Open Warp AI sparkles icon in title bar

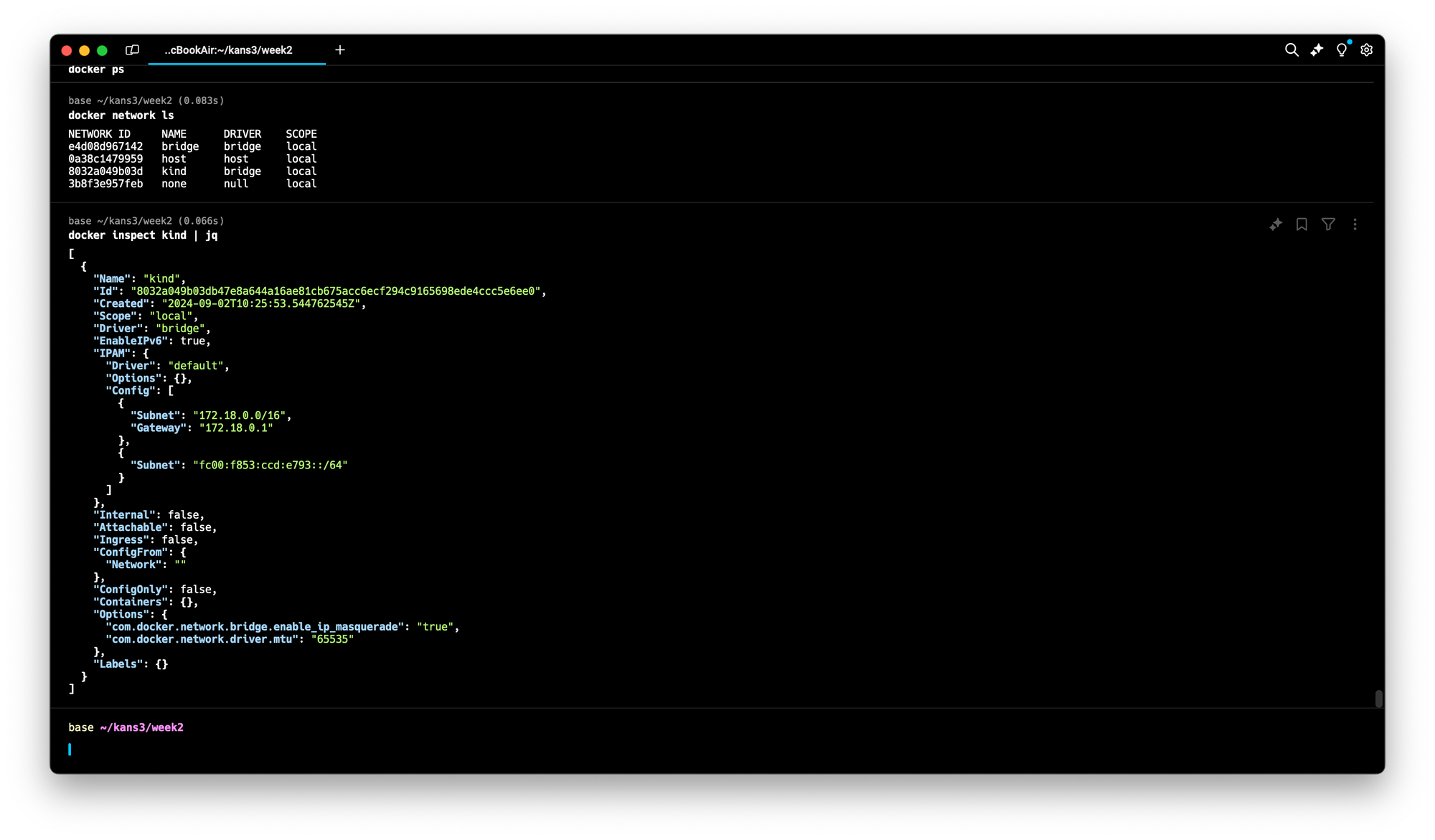click(x=1317, y=49)
